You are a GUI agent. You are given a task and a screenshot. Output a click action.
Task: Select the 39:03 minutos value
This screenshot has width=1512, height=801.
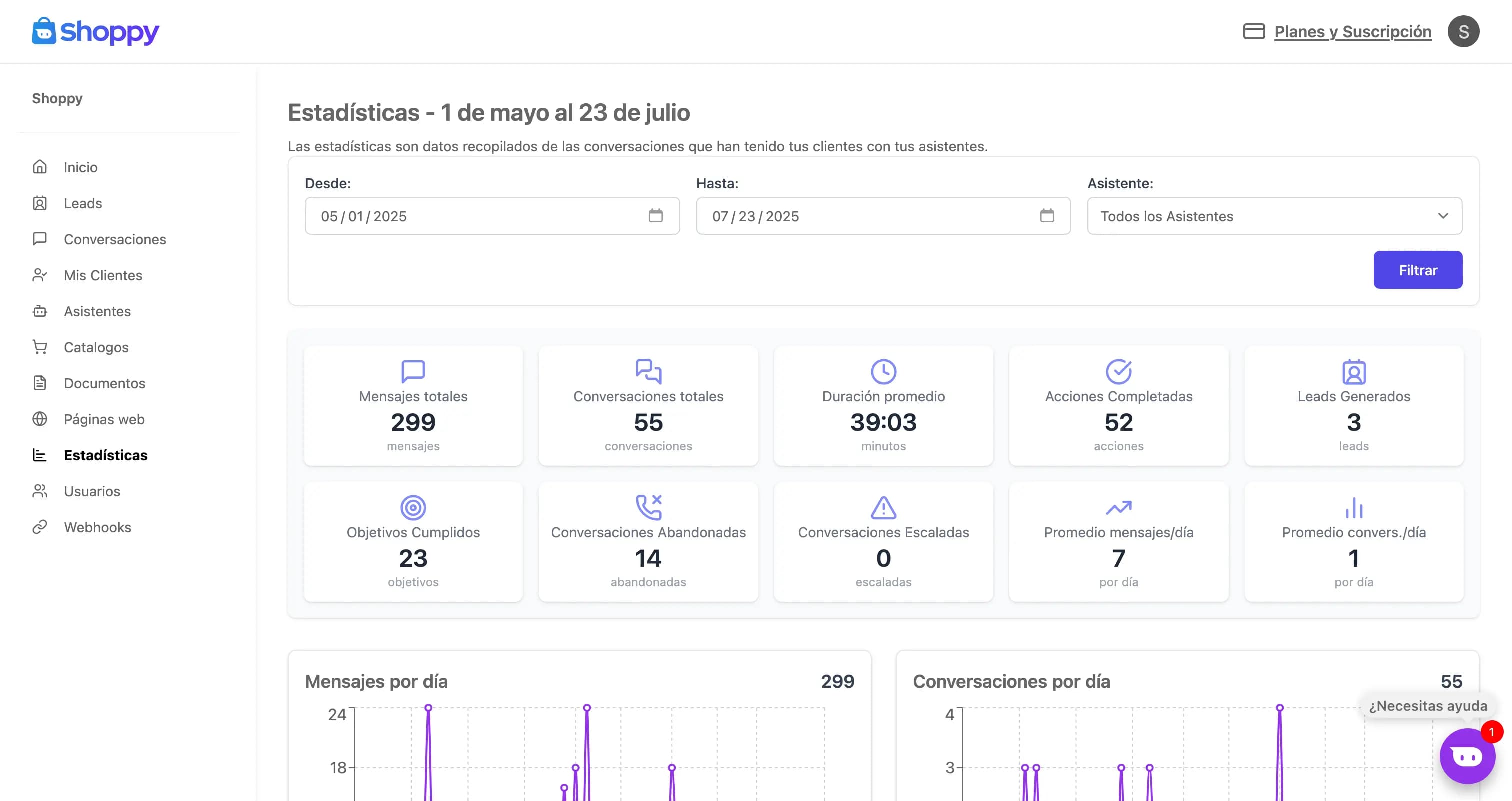click(x=883, y=422)
